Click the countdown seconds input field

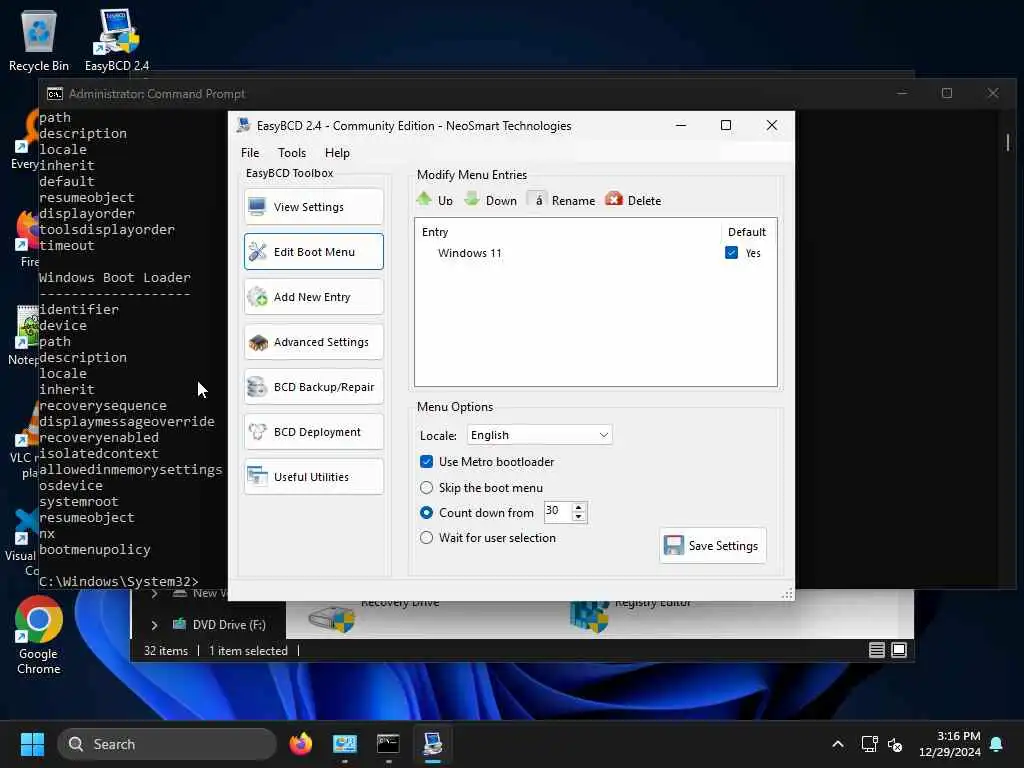[558, 511]
